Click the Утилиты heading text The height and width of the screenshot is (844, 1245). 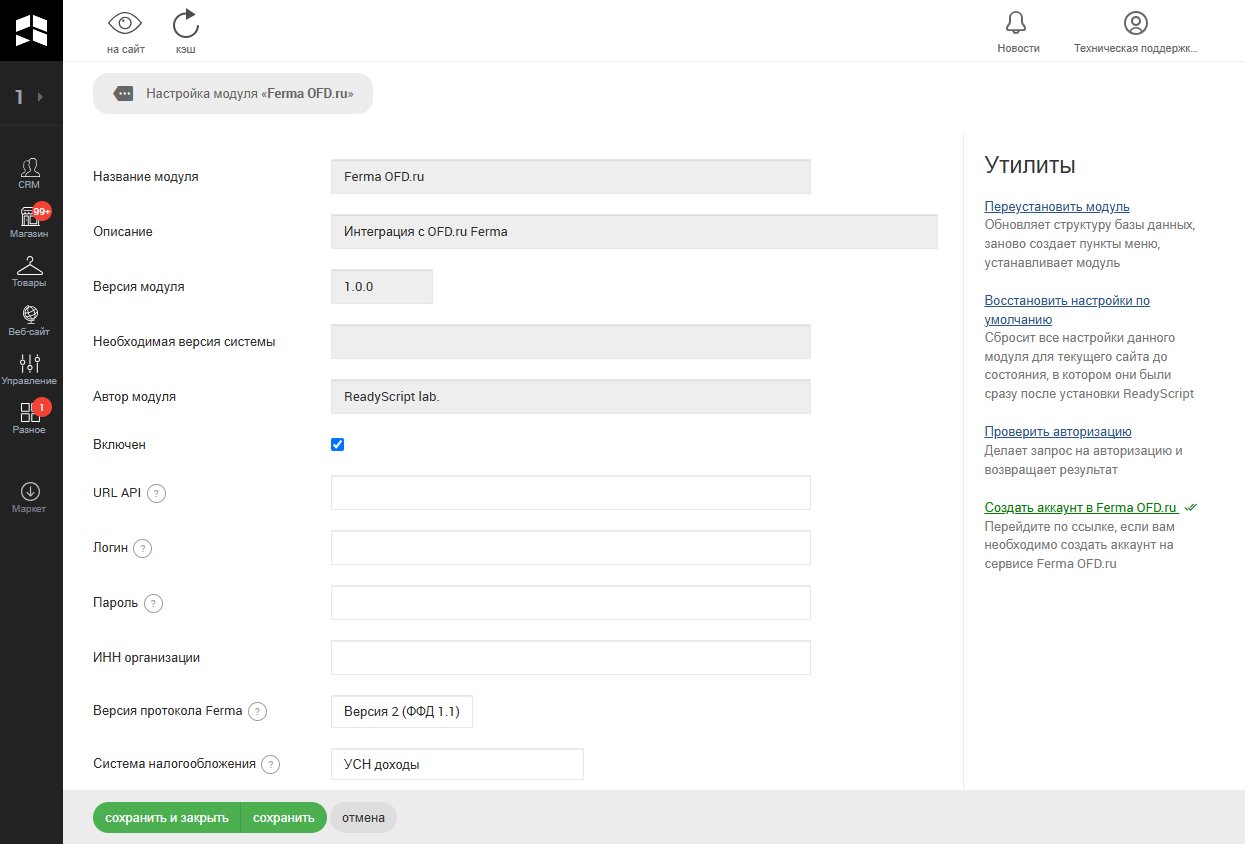pos(1030,166)
